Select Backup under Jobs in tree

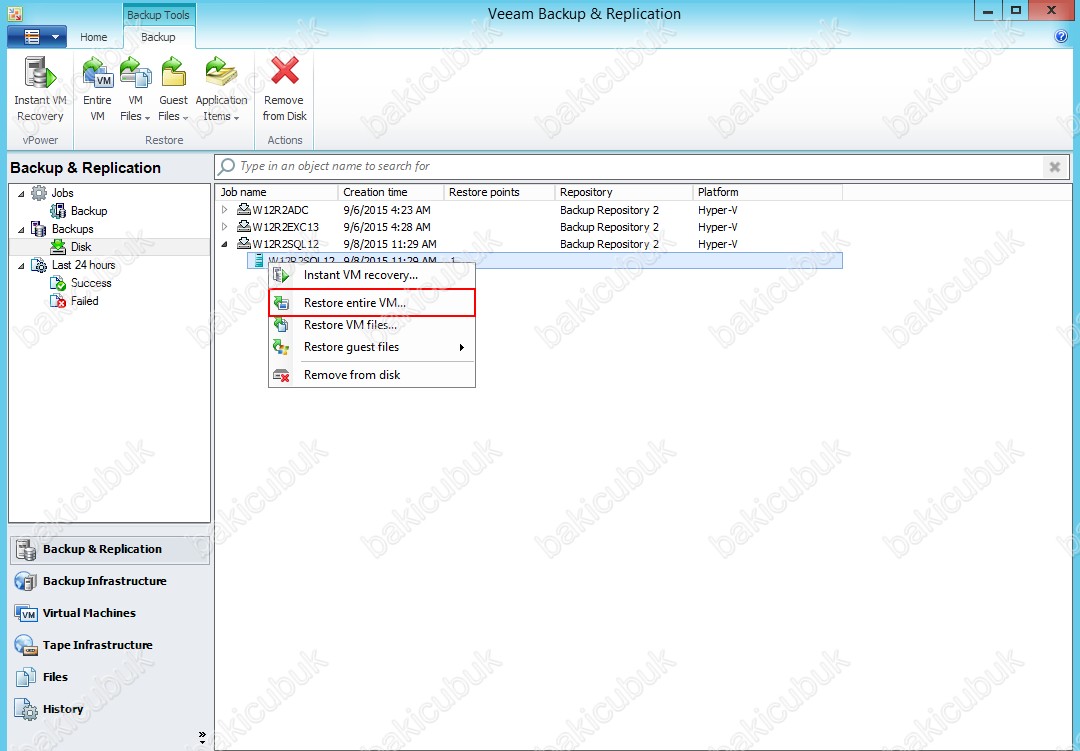[89, 211]
